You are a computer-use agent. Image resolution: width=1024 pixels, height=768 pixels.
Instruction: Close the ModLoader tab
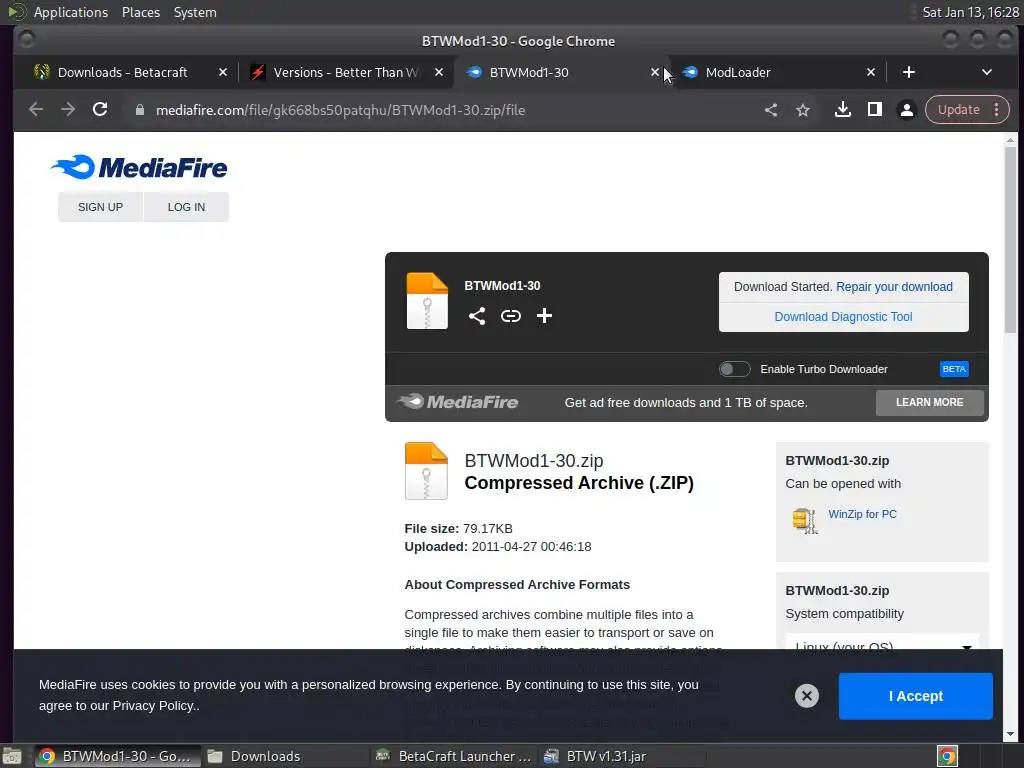point(871,72)
